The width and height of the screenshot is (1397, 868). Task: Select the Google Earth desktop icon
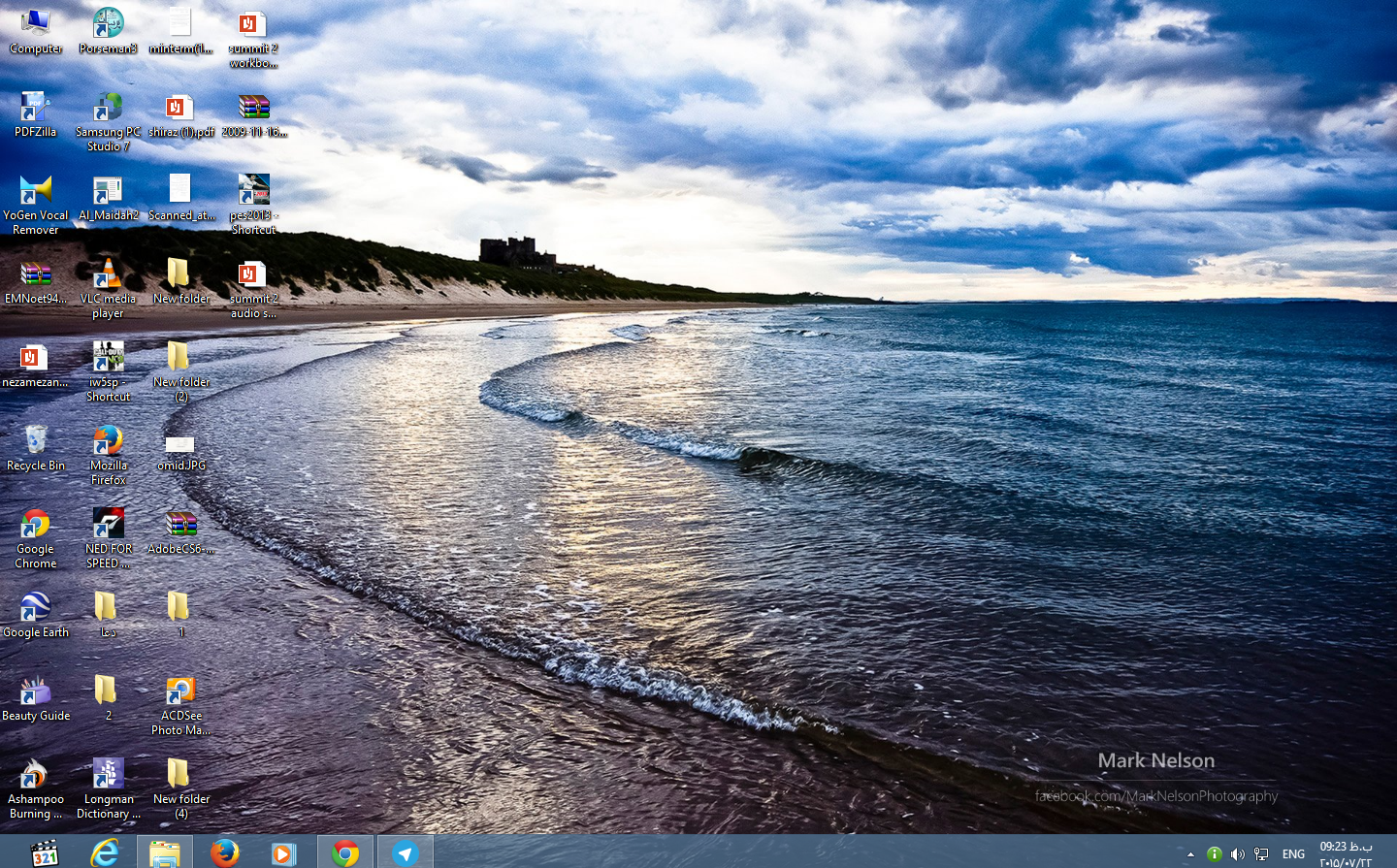coord(36,608)
